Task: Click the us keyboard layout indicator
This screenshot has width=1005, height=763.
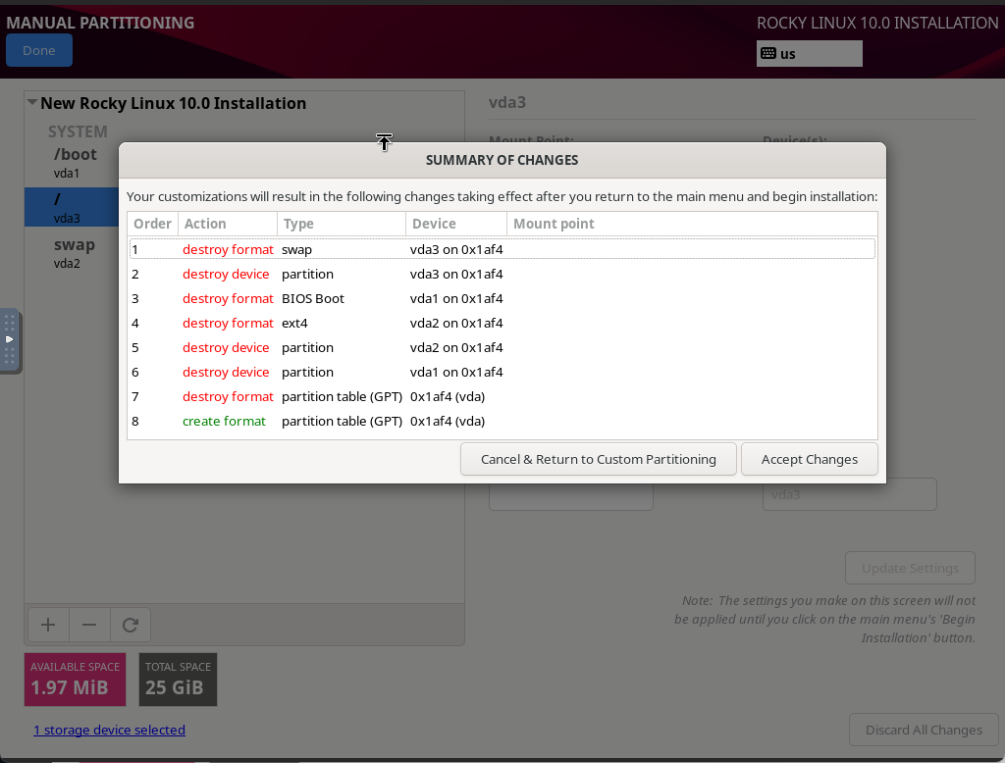Action: click(x=809, y=54)
